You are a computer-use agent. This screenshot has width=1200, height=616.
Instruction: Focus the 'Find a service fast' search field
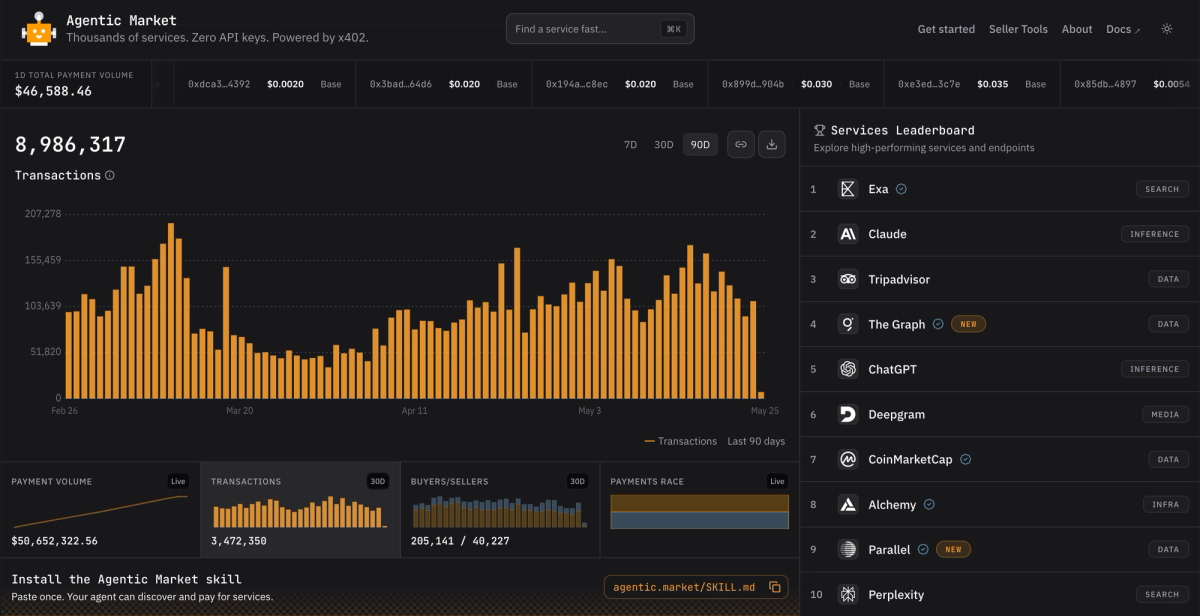pos(600,29)
